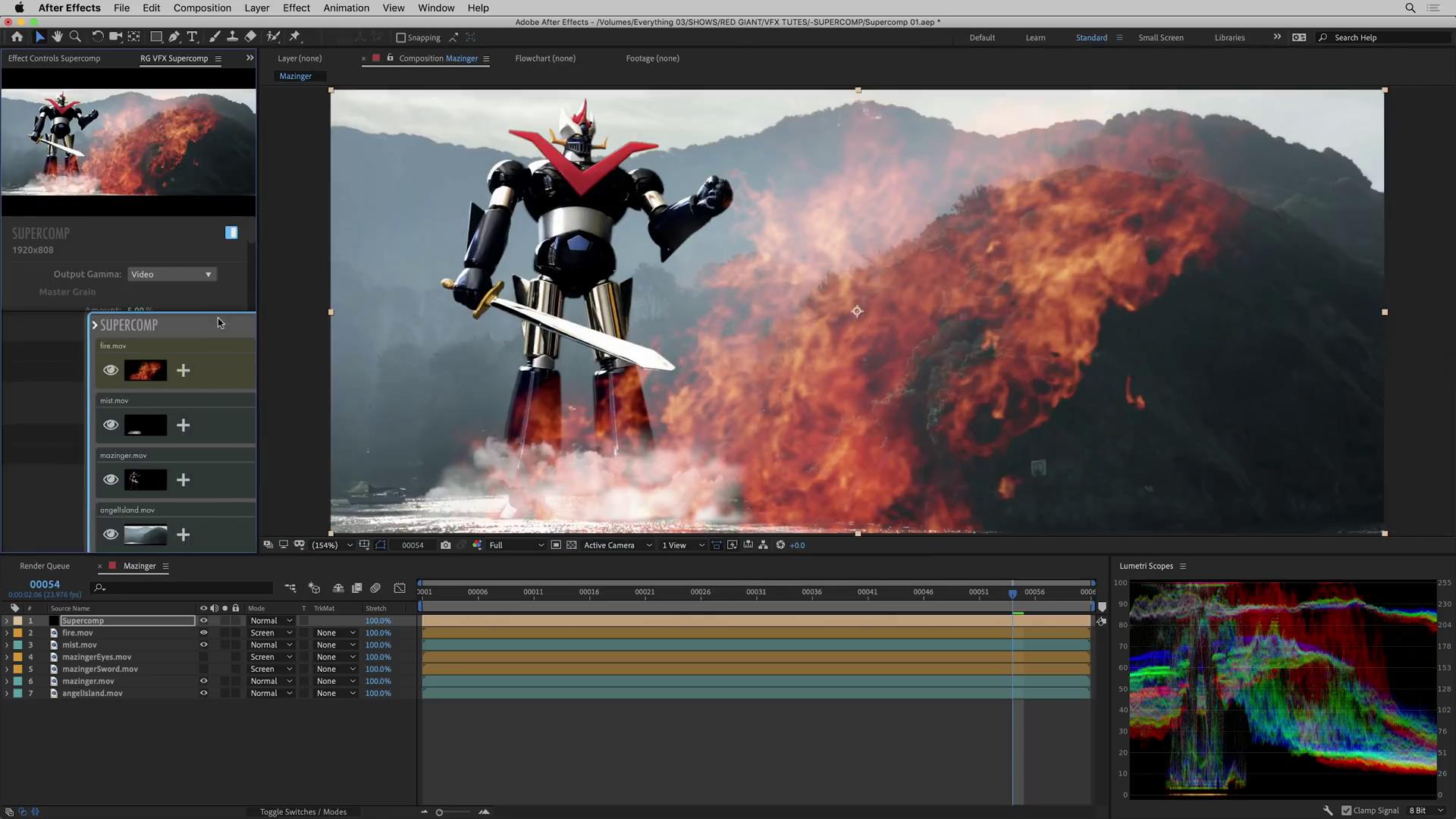Viewport: 1456px width, 819px height.
Task: Open macOS Spotlight search
Action: 1410,8
